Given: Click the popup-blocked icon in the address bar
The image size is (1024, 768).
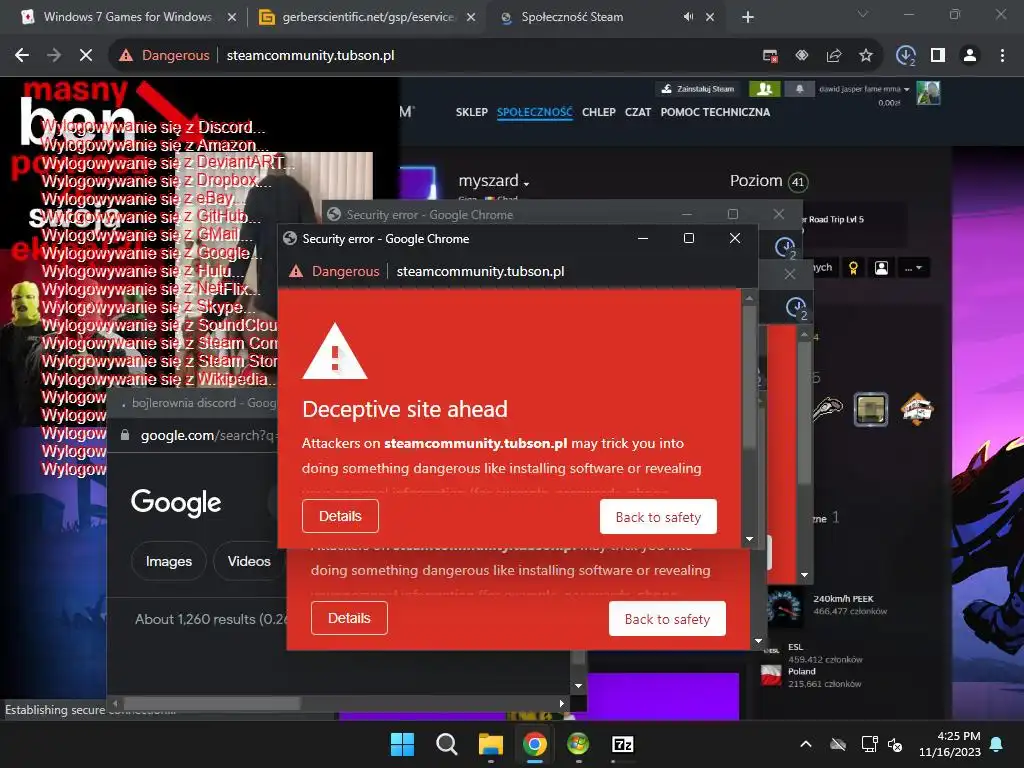Looking at the screenshot, I should pos(771,56).
